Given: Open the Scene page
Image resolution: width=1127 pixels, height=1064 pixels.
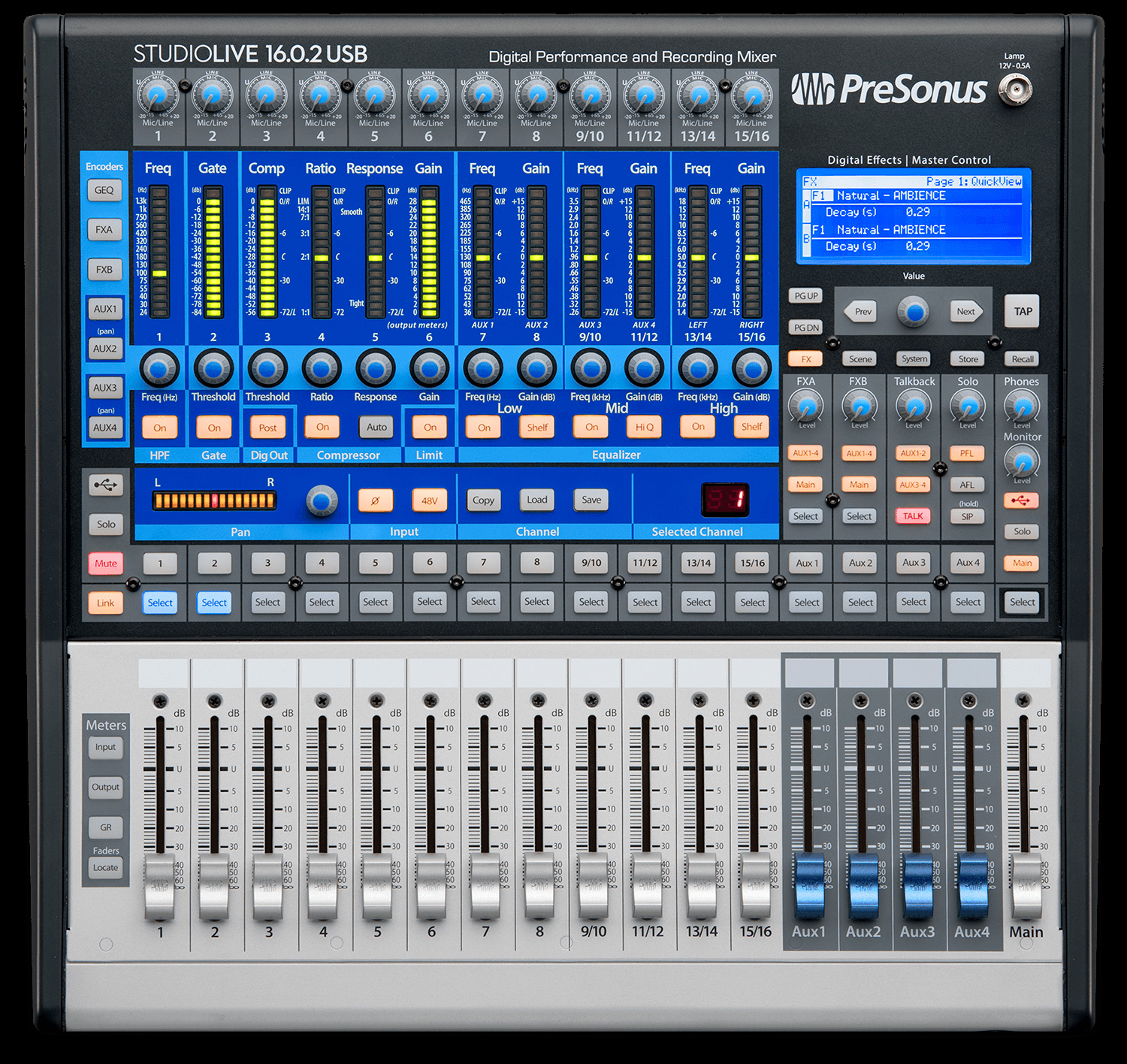Looking at the screenshot, I should [x=859, y=358].
